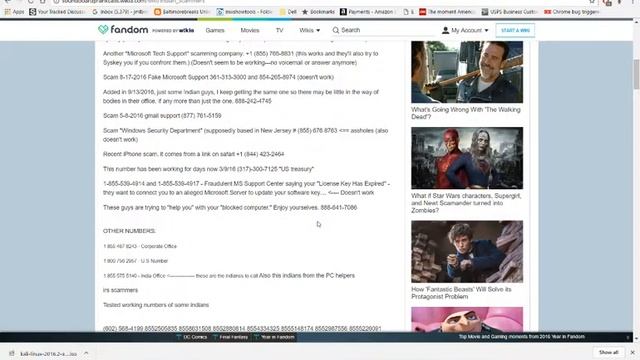Open the Apps bookmark
640x360 pixels.
click(x=14, y=12)
